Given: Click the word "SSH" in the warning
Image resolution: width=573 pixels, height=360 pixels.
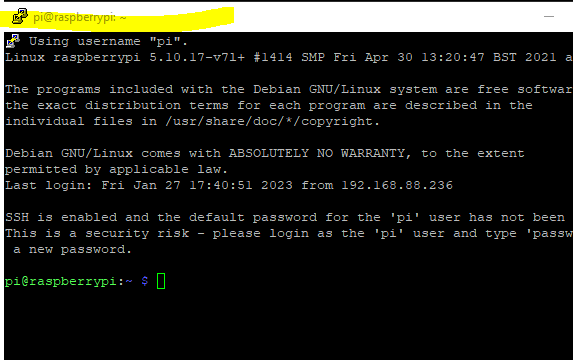Looking at the screenshot, I should pos(17,217).
